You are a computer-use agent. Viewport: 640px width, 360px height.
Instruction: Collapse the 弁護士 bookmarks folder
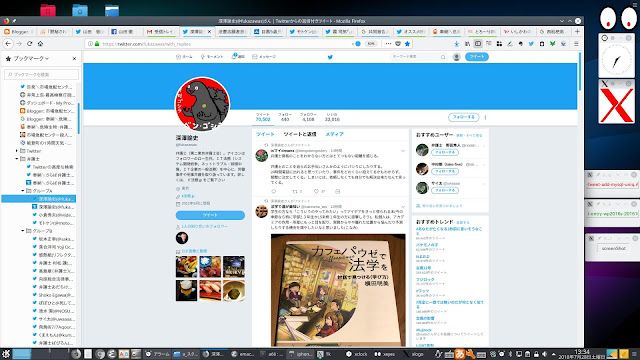click(17, 159)
